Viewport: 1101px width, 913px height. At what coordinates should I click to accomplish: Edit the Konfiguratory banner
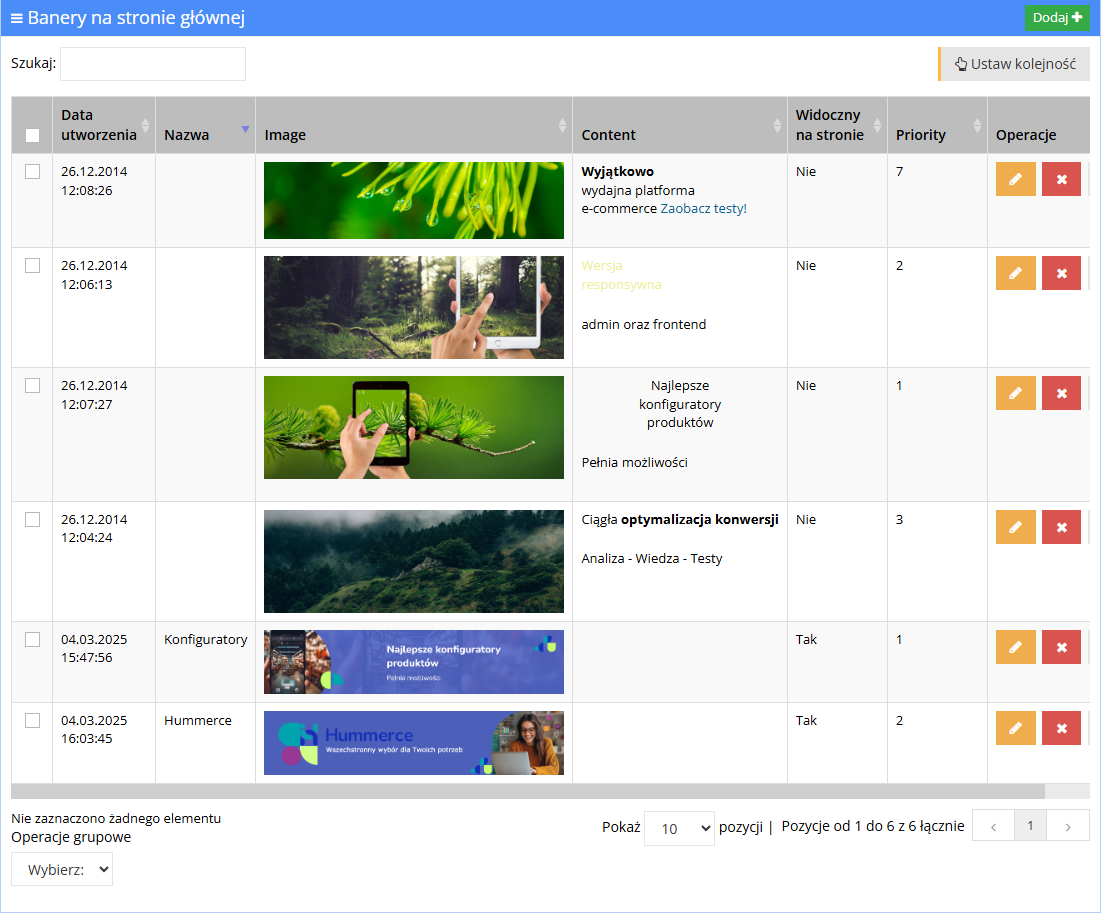point(1015,648)
